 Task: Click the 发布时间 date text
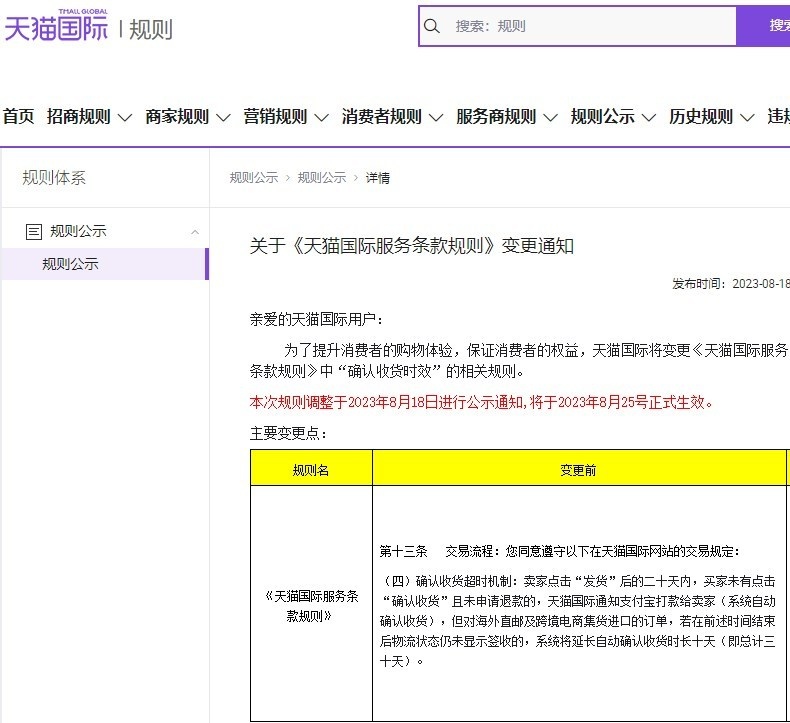click(x=731, y=284)
